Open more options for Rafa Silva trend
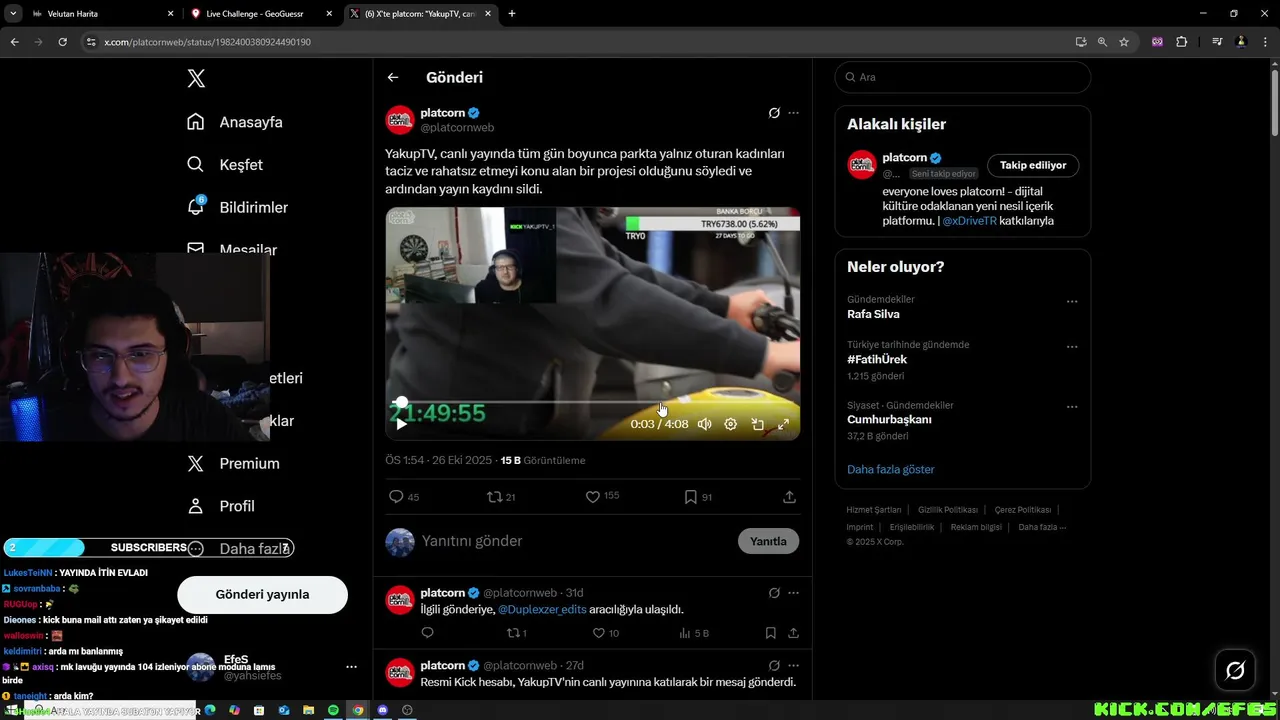1280x720 pixels. pos(1072,301)
